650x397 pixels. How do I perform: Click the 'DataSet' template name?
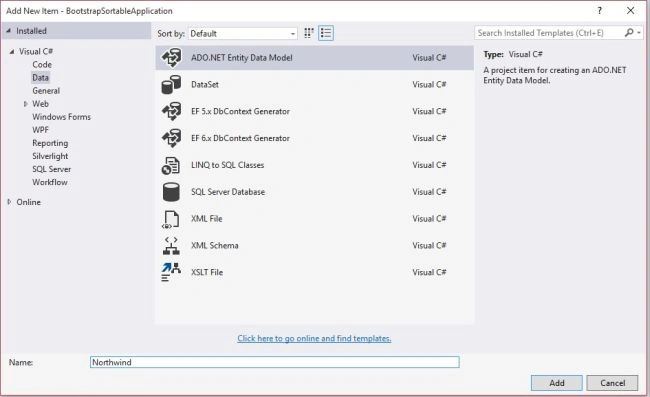(205, 85)
